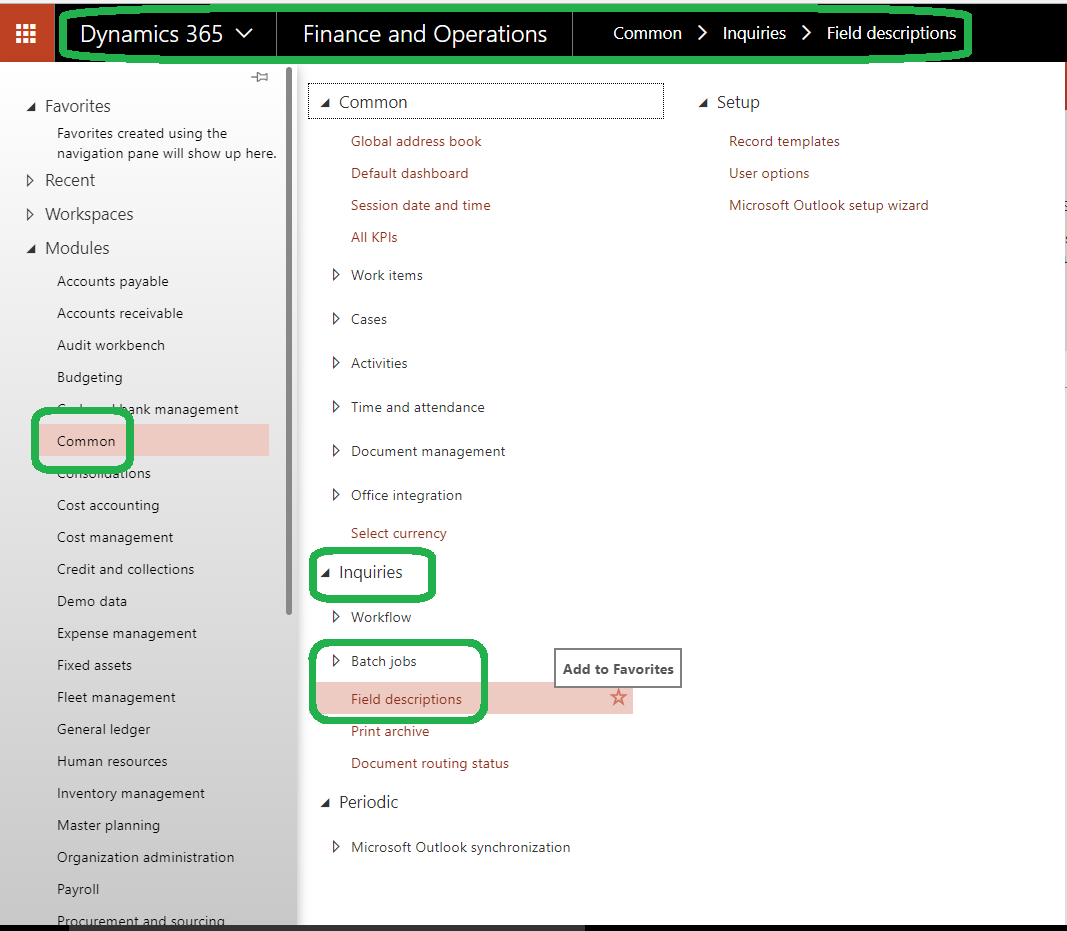This screenshot has width=1067, height=931.
Task: Open Global address book
Action: (x=416, y=142)
